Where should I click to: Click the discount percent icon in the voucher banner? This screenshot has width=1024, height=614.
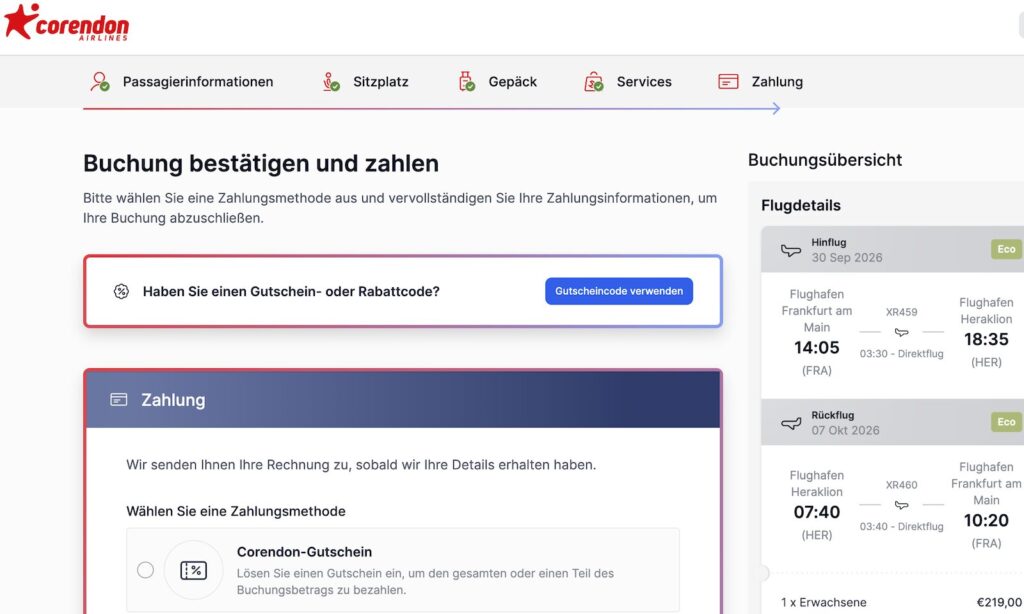tap(121, 291)
